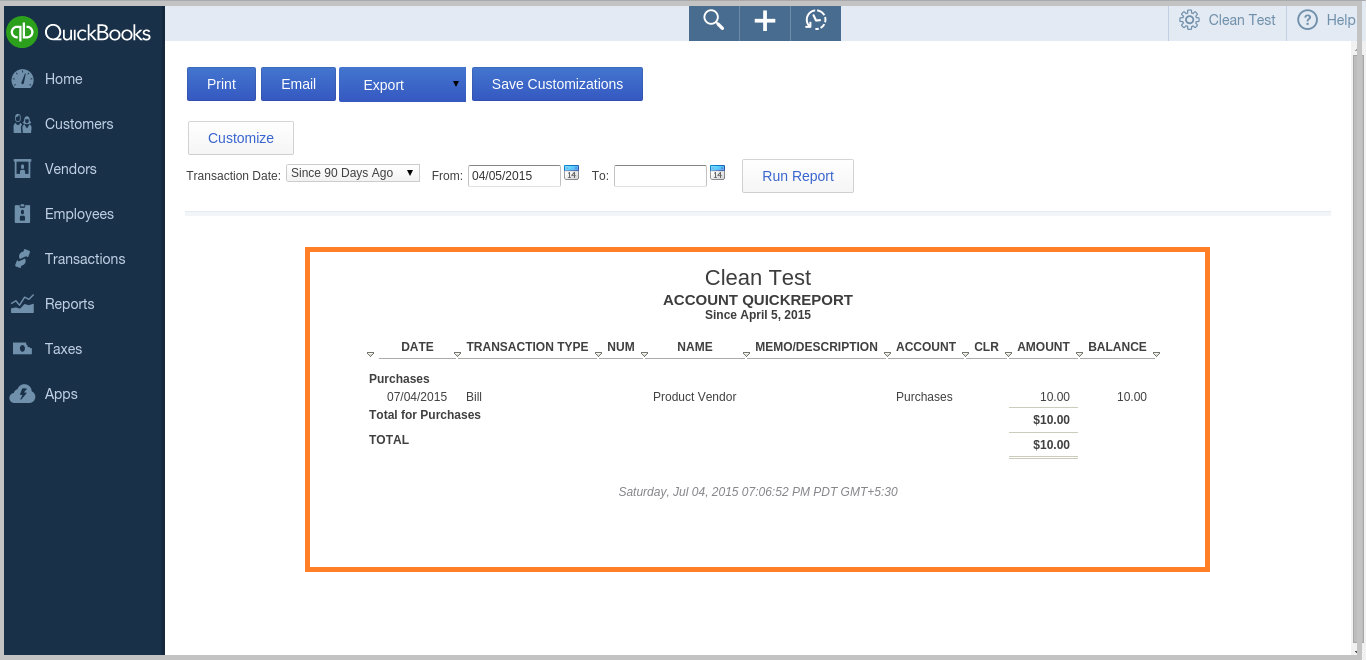Viewport: 1366px width, 660px height.
Task: Click the Transactions sidebar icon
Action: click(23, 259)
